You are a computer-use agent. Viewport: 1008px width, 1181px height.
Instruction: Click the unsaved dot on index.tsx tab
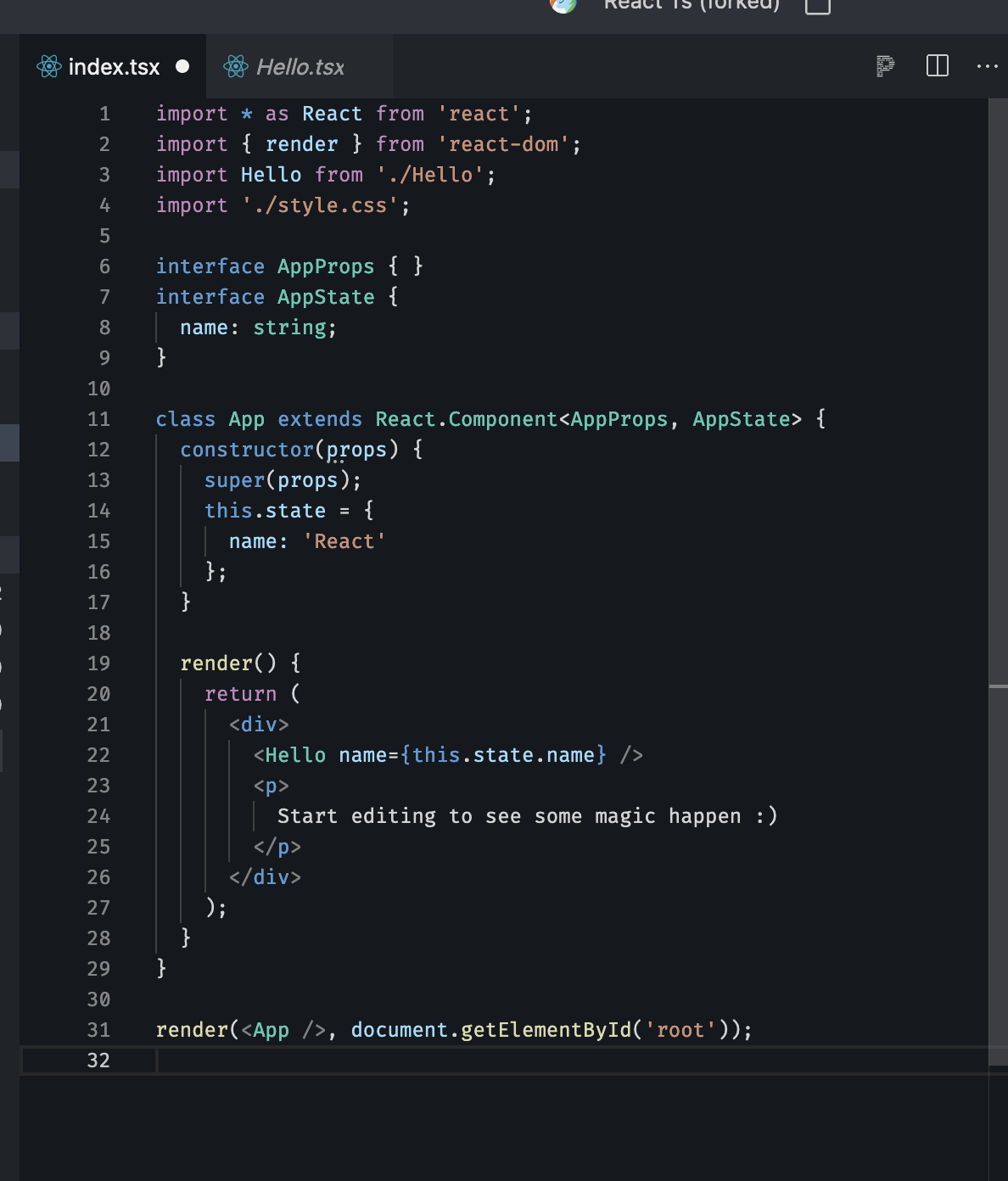tap(182, 66)
